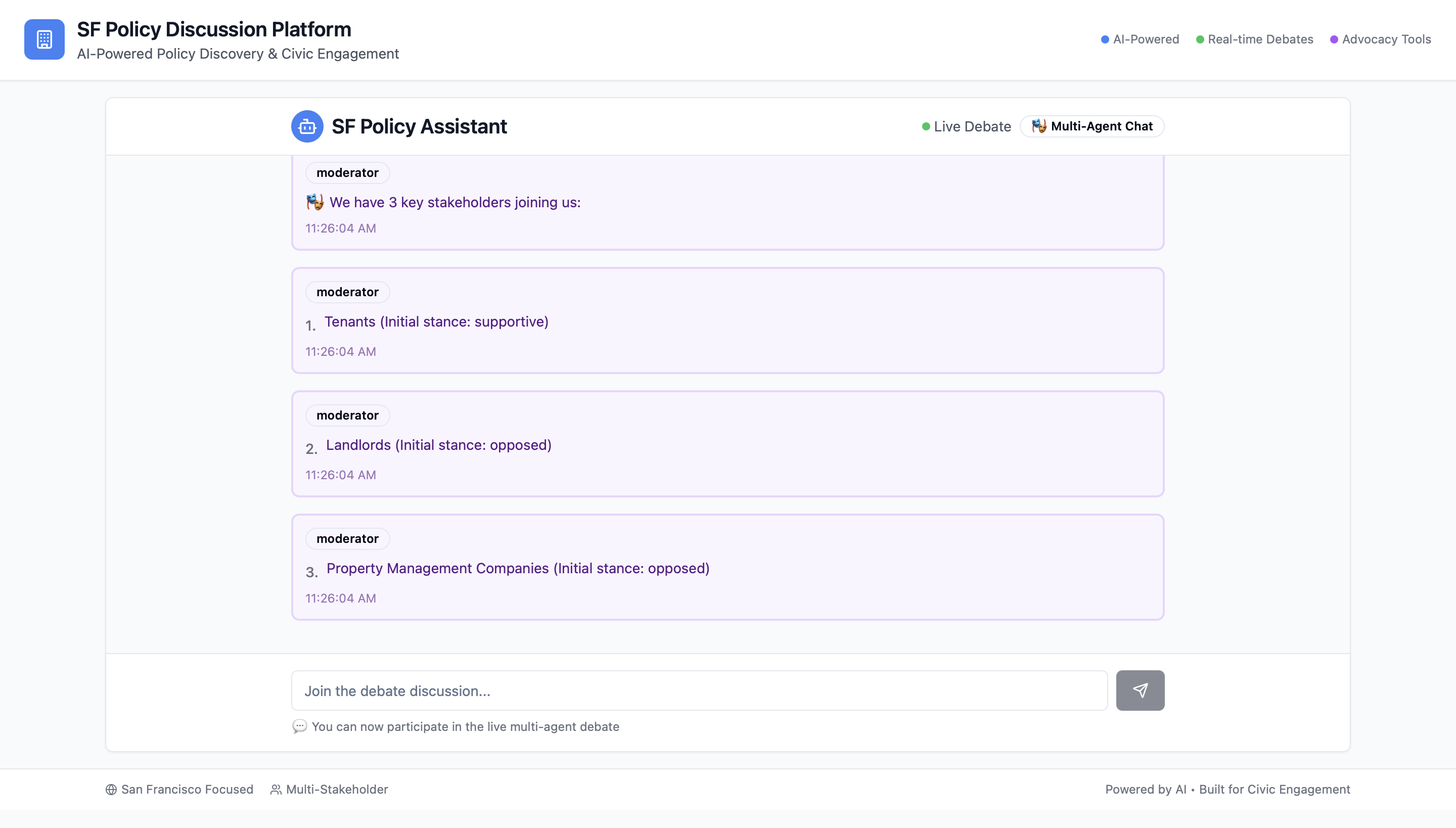Click the Property Management Companies message
Screen dimensions: 1456x828
click(x=518, y=569)
